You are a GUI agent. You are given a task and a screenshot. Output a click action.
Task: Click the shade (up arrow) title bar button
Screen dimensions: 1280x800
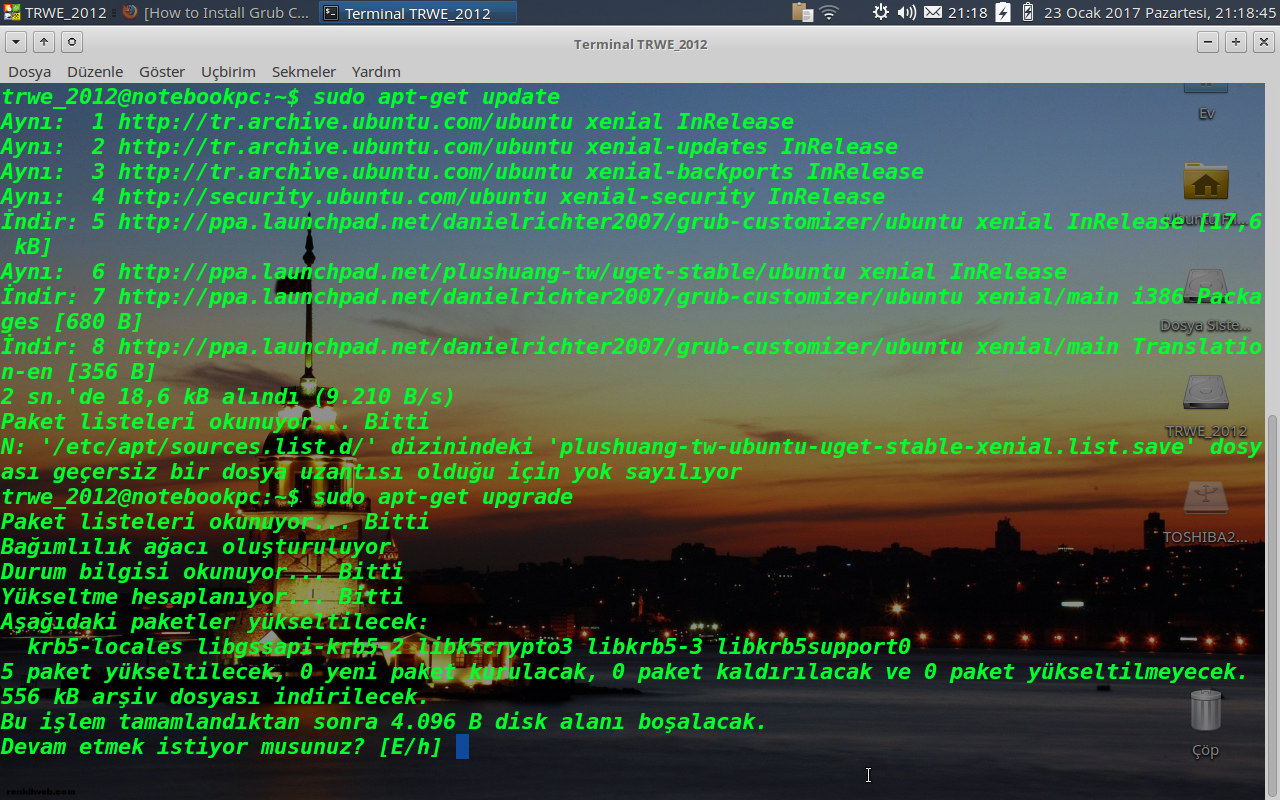(x=44, y=42)
